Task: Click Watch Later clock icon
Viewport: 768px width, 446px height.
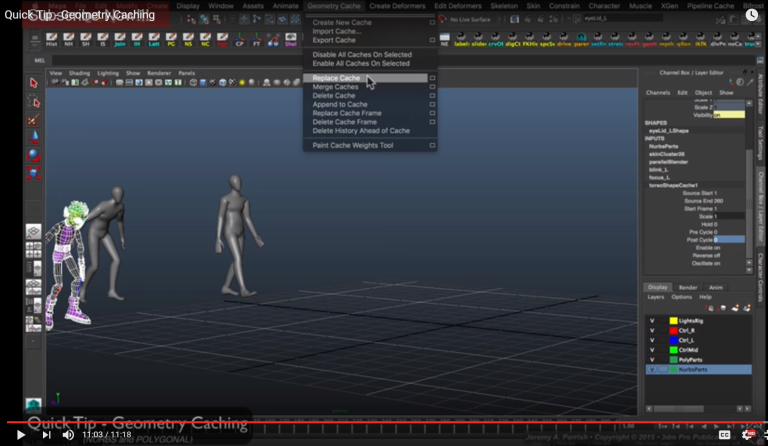Action: click(751, 15)
